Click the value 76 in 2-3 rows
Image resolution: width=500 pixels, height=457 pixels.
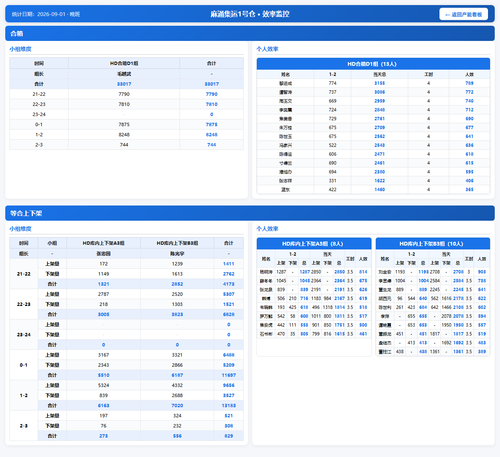pyautogui.click(x=104, y=426)
